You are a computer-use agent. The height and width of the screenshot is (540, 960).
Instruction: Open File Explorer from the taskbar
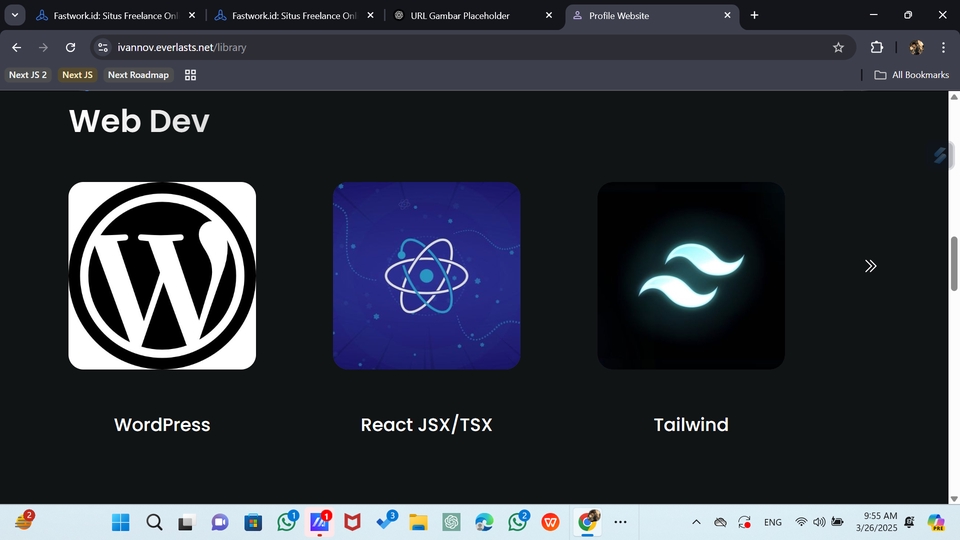point(418,522)
